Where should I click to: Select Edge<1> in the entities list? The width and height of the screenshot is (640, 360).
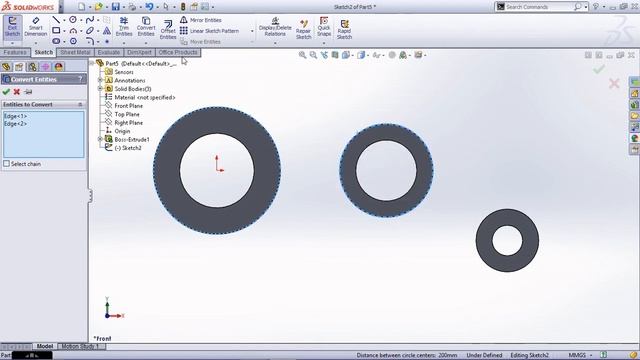(x=16, y=116)
